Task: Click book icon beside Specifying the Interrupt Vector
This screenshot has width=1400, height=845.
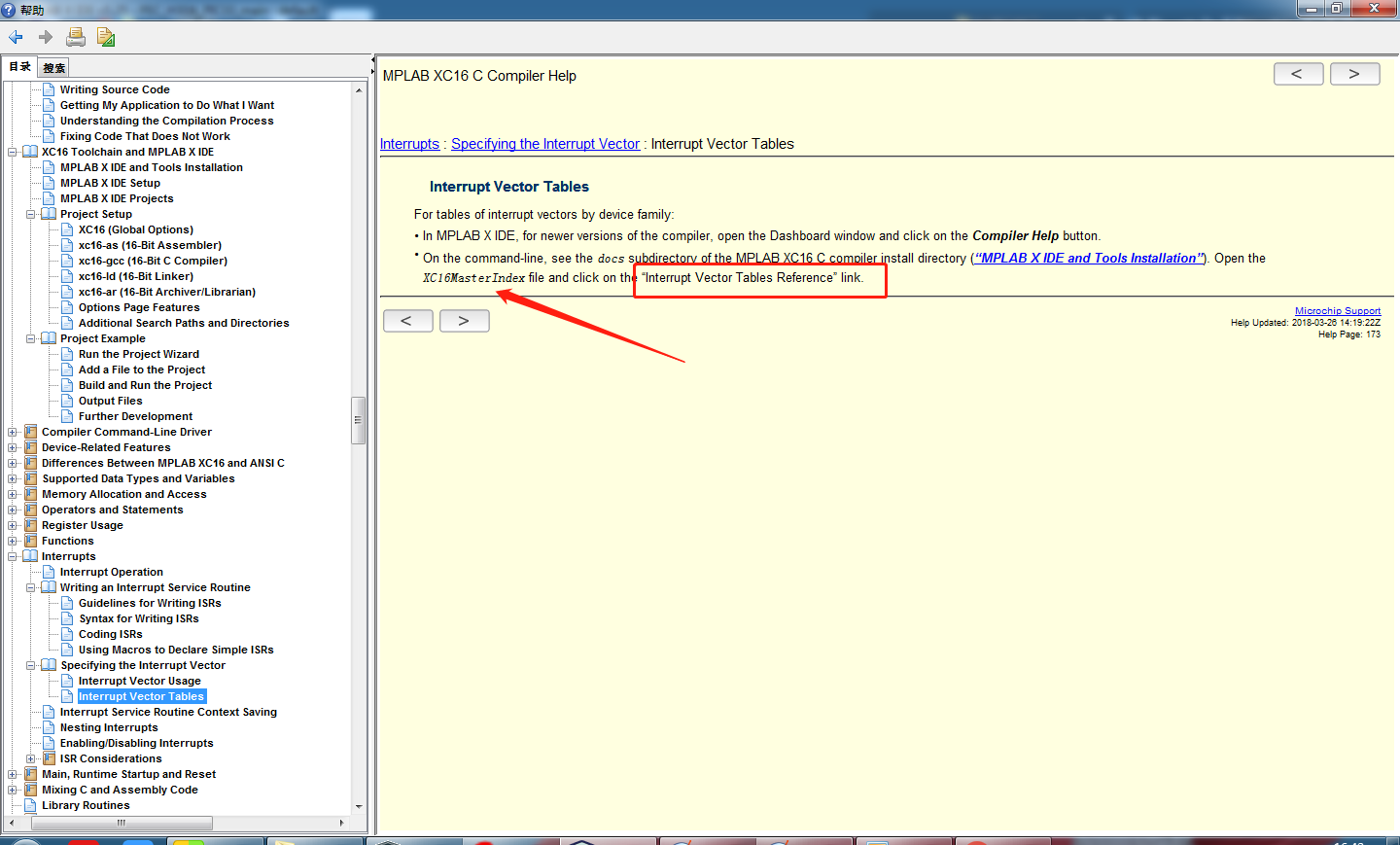Action: pyautogui.click(x=49, y=665)
